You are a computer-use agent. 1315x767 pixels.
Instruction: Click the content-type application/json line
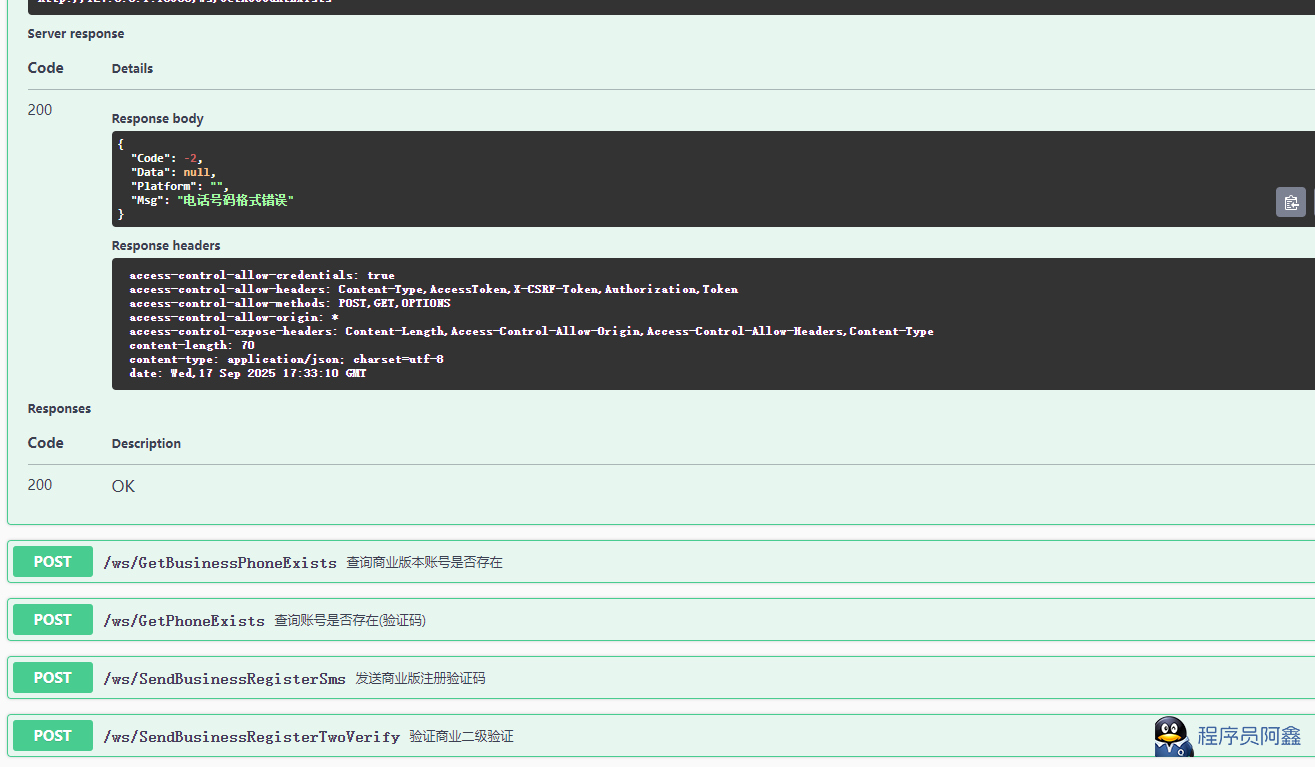coord(286,359)
